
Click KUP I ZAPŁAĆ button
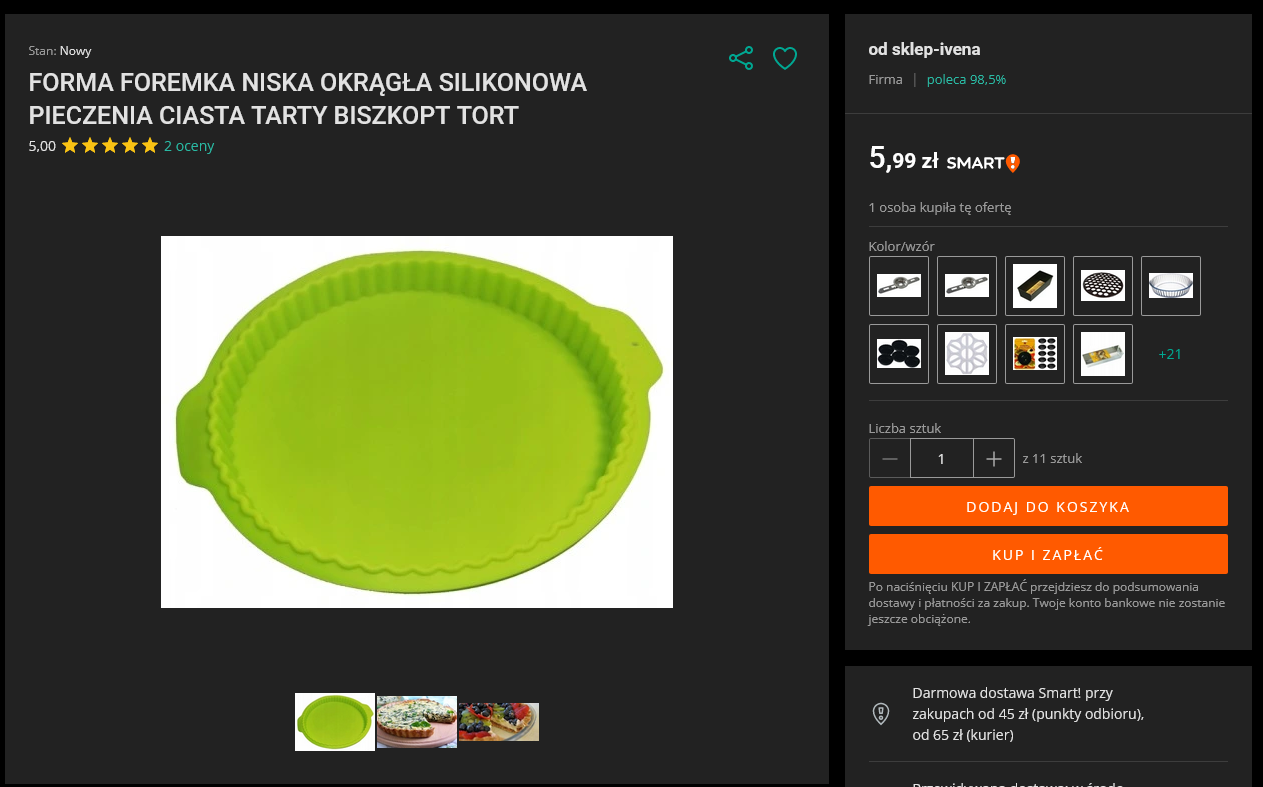pos(1048,554)
